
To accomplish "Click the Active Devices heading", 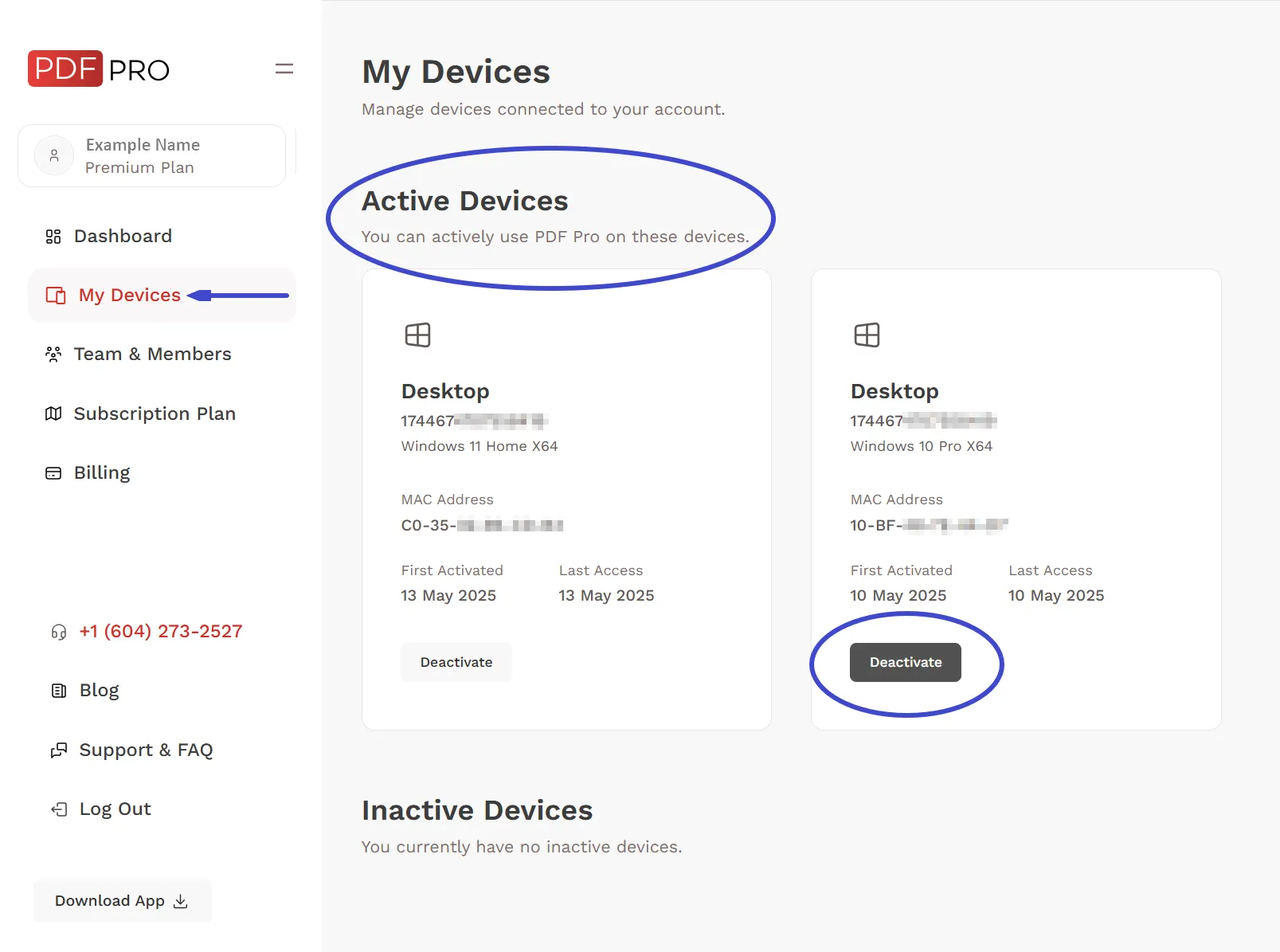I will coord(465,201).
